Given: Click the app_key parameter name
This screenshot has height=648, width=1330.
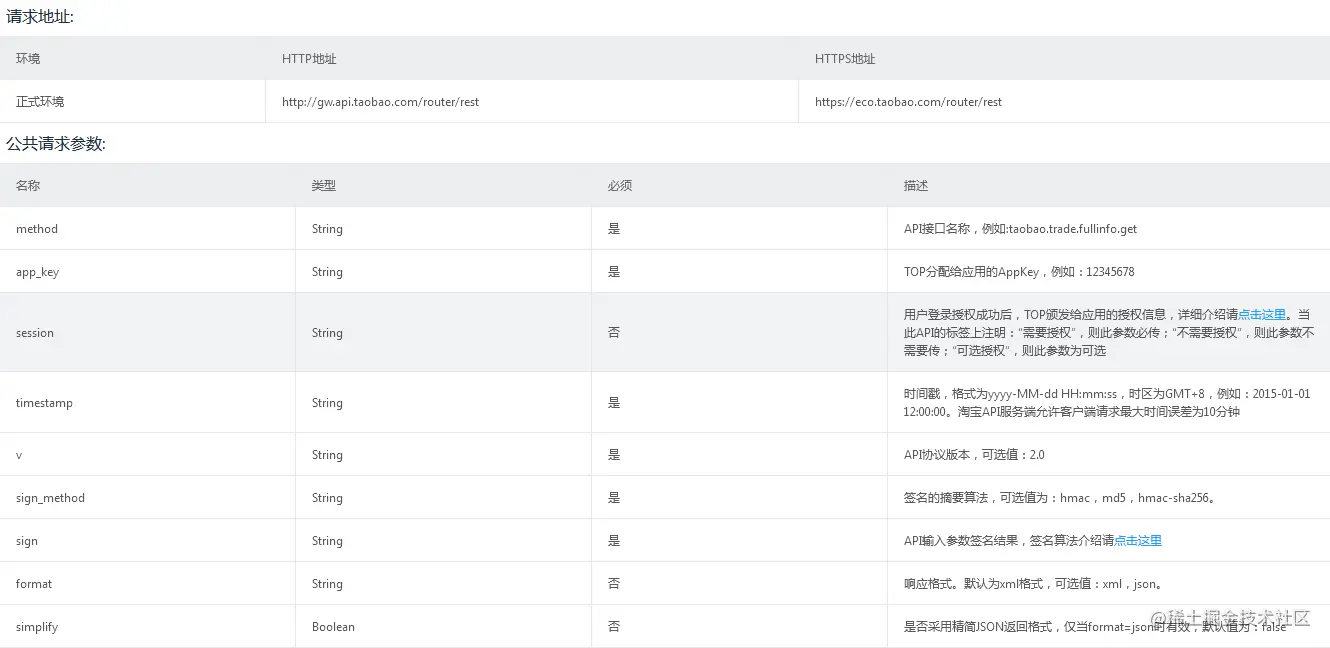Looking at the screenshot, I should coord(37,272).
